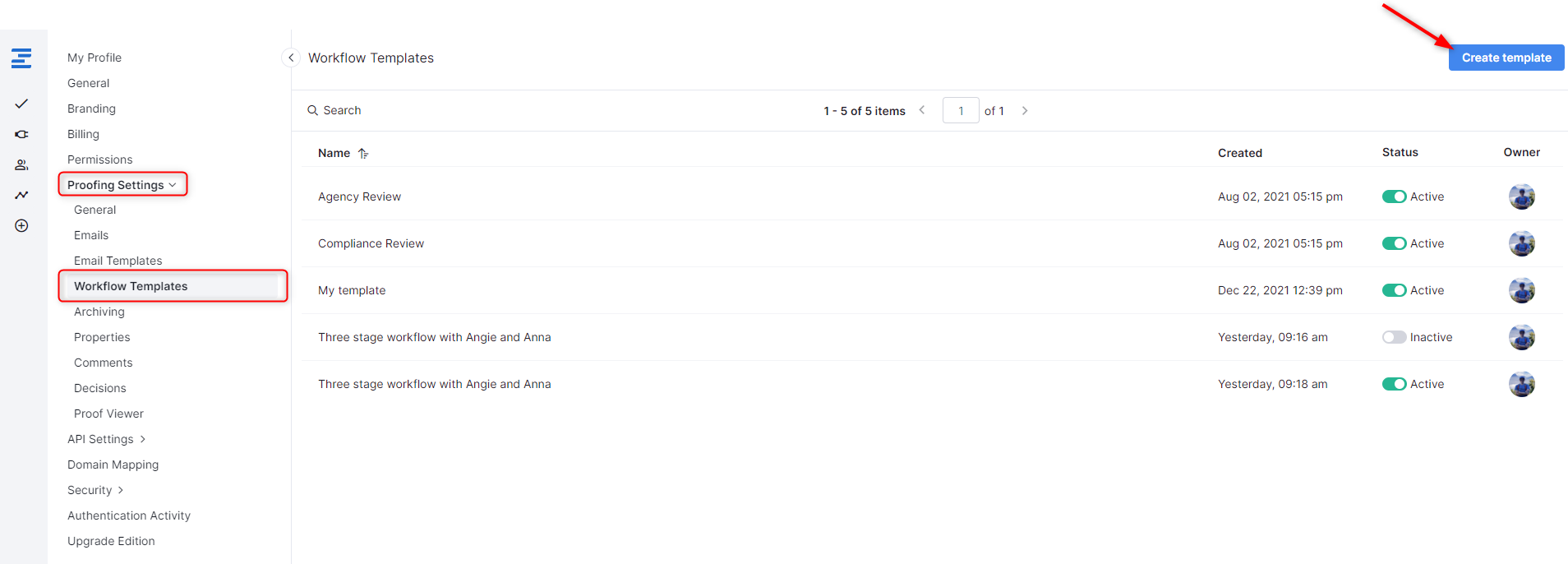
Task: Toggle Compliance Review status switch
Action: pos(1394,243)
